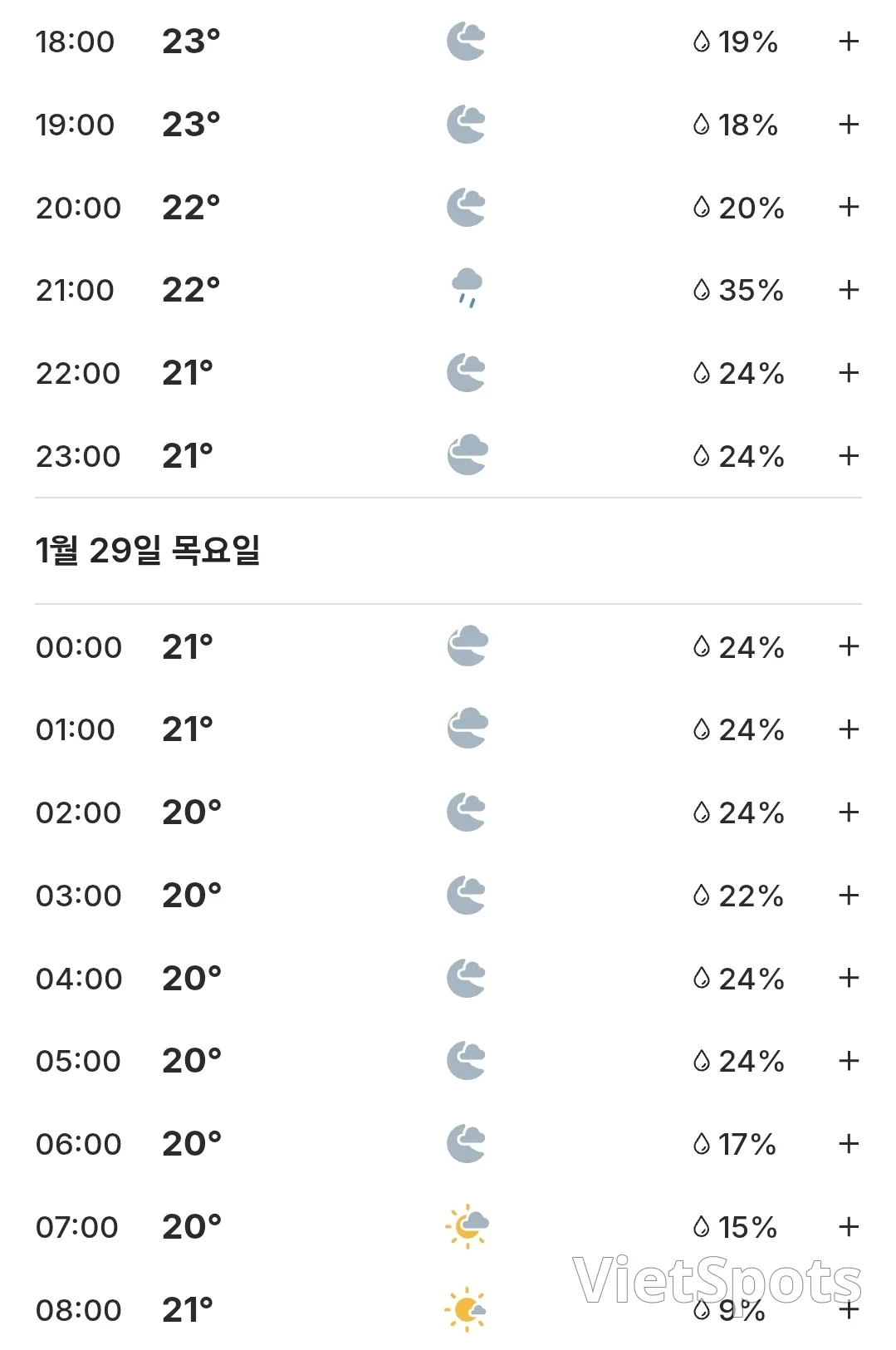Click the mostly cloudy night icon at 23:00
Image resolution: width=896 pixels, height=1350 pixels.
[468, 455]
